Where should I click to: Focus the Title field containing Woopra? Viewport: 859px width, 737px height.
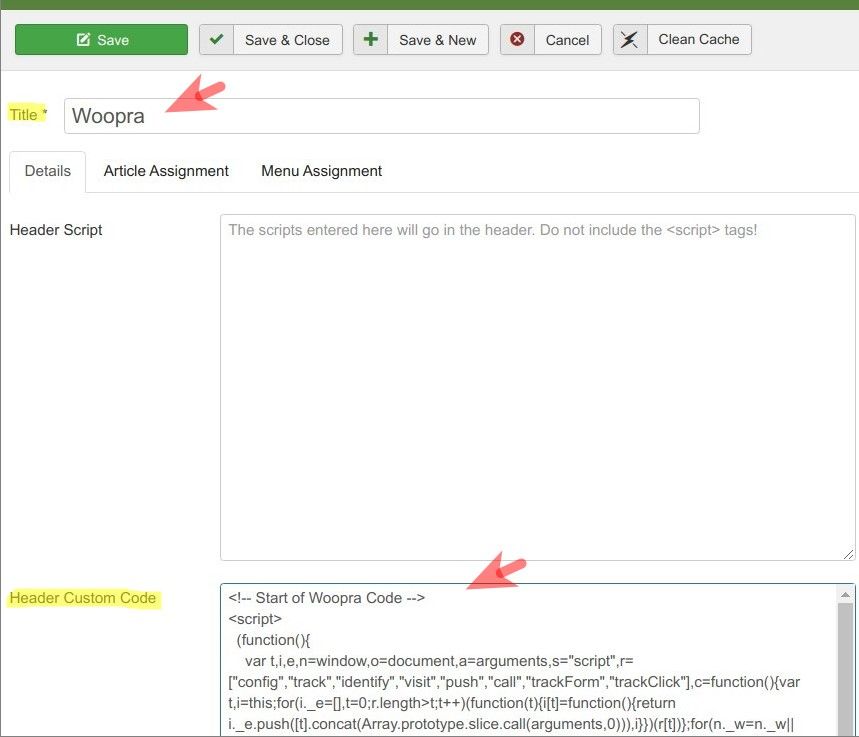coord(381,116)
